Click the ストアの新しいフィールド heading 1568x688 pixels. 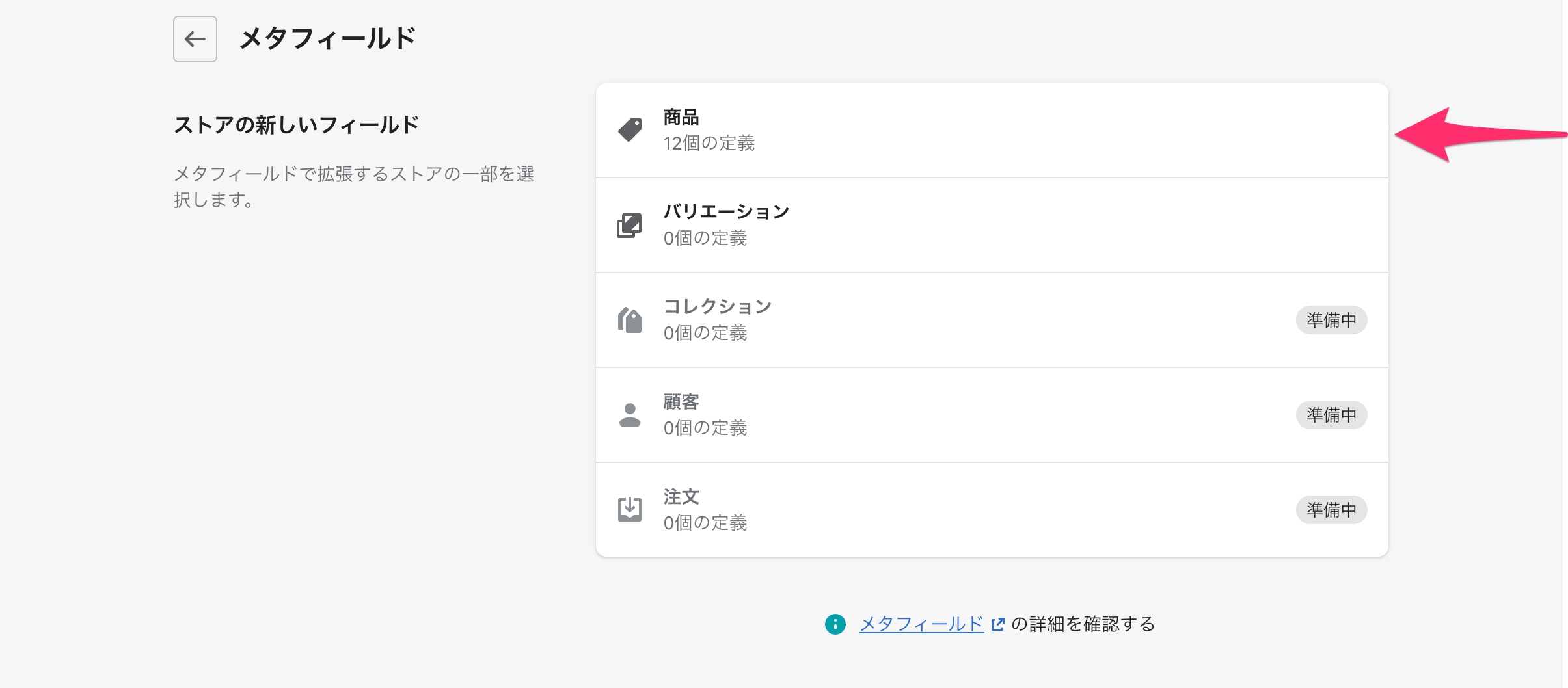(297, 125)
